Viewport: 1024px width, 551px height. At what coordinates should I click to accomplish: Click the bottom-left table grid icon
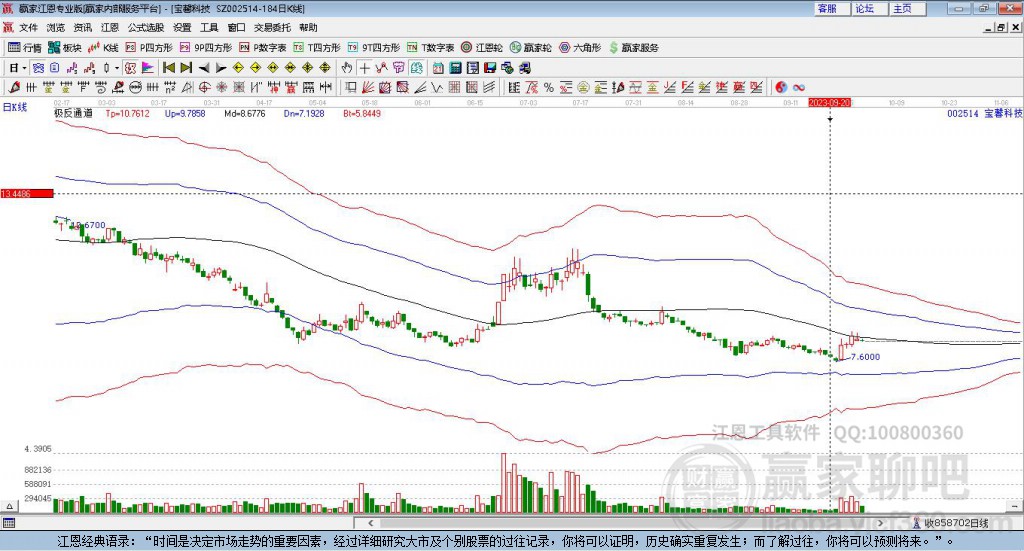click(8, 523)
